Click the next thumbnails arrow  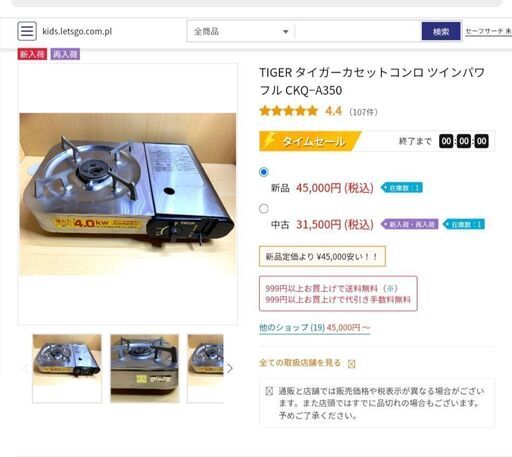pos(230,368)
